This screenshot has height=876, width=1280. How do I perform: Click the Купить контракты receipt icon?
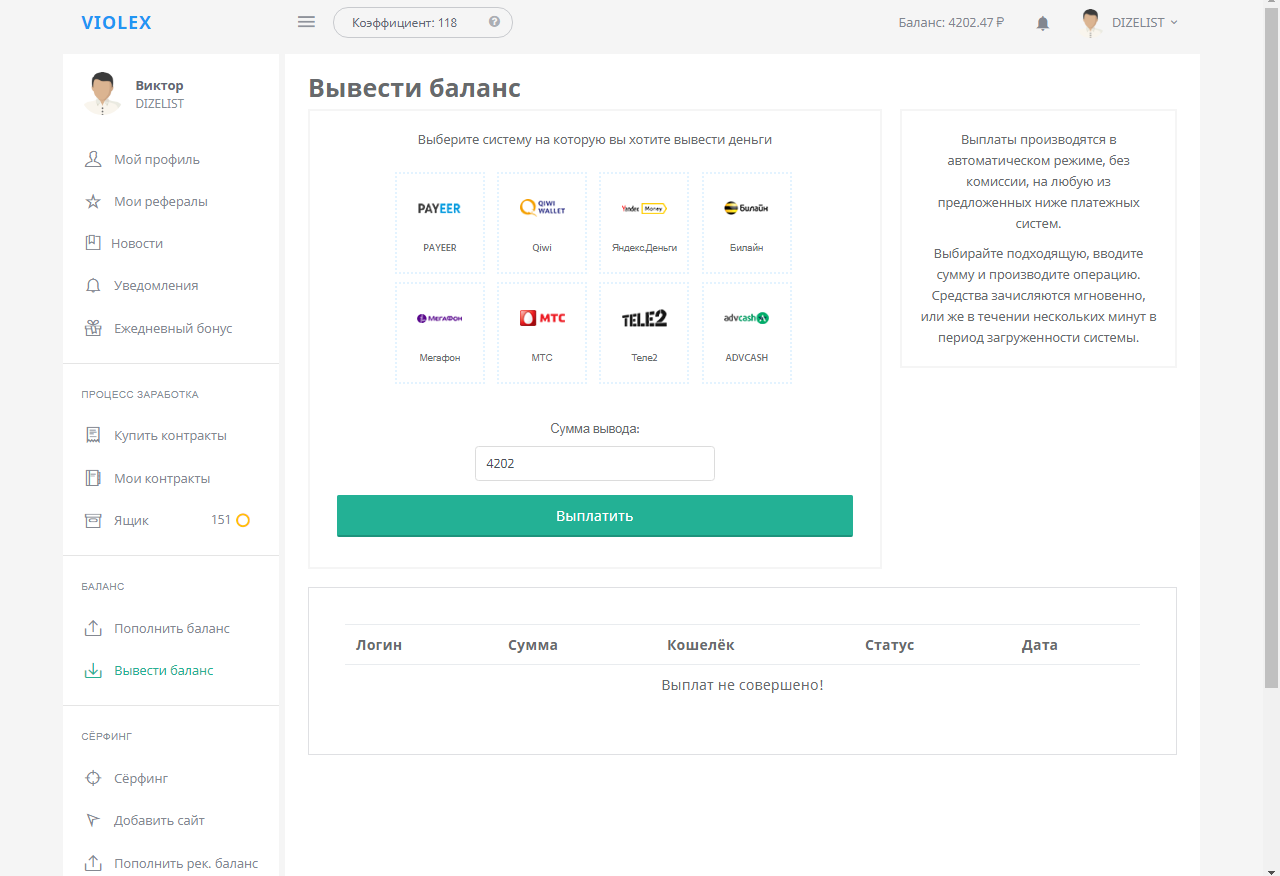coord(93,436)
